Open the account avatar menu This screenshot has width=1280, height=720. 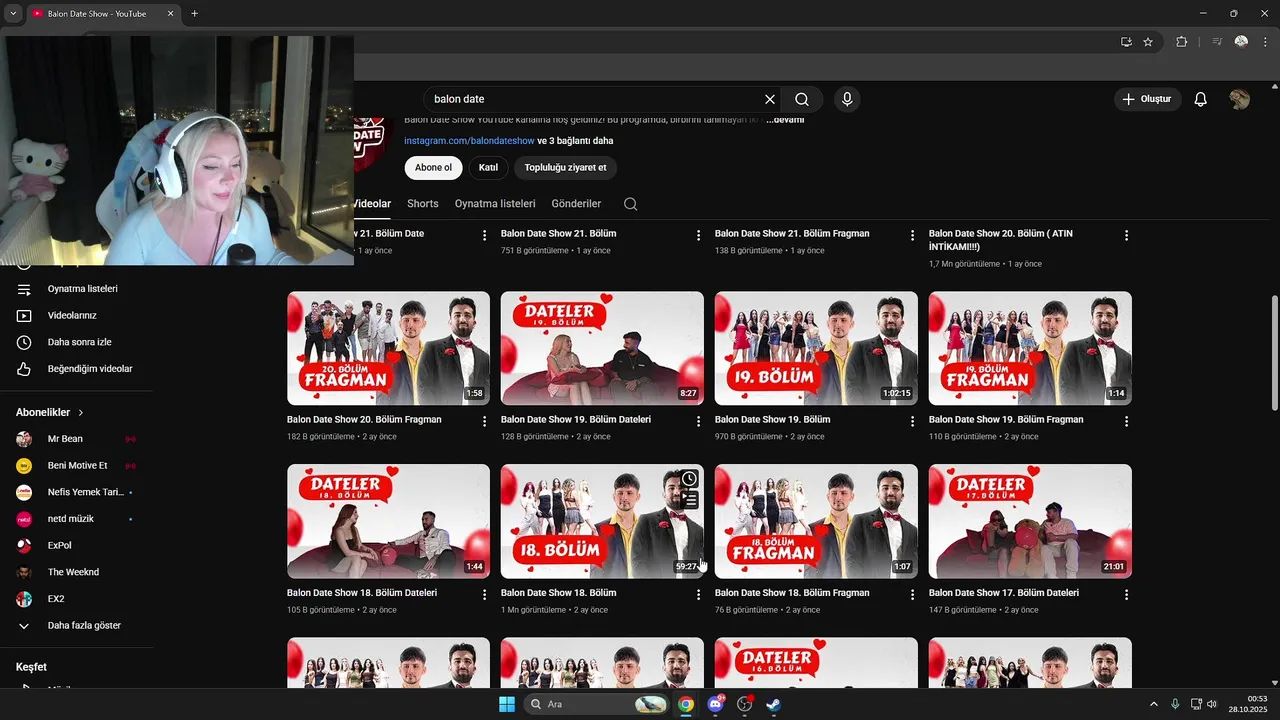pyautogui.click(x=1240, y=99)
